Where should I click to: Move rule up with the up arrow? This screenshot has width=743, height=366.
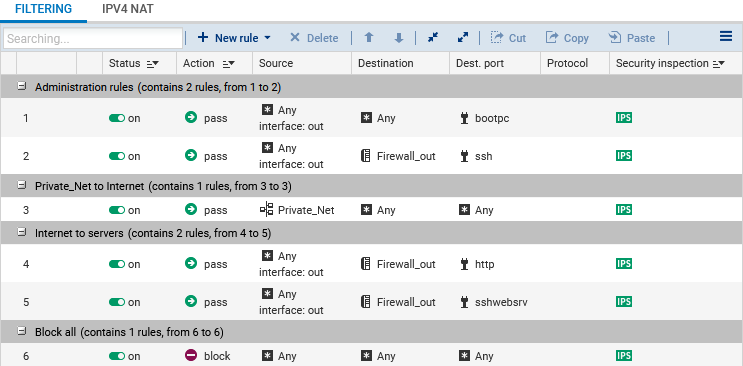click(x=369, y=38)
